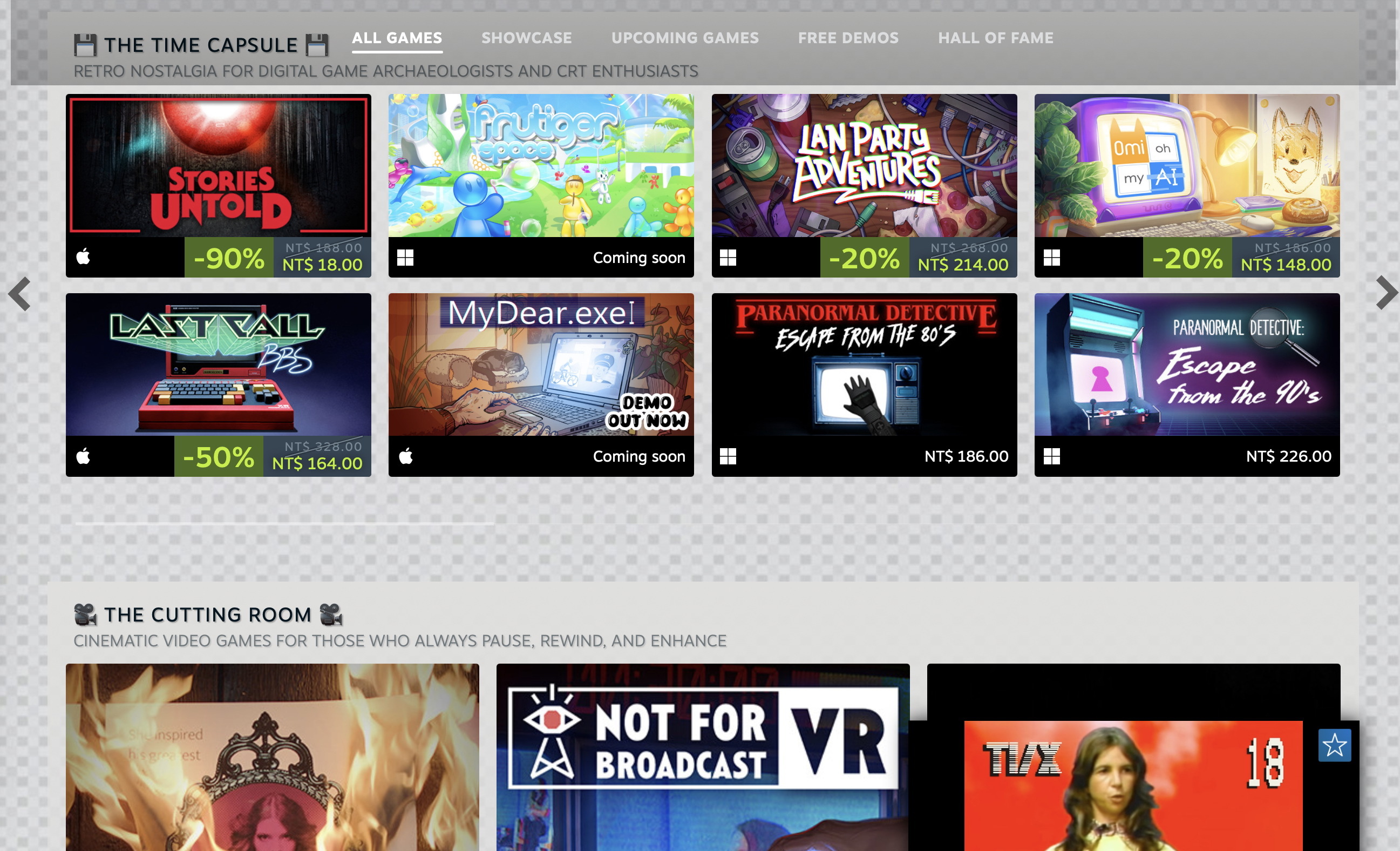Open the Hall of Fame tab
Viewport: 1400px width, 851px height.
(995, 38)
